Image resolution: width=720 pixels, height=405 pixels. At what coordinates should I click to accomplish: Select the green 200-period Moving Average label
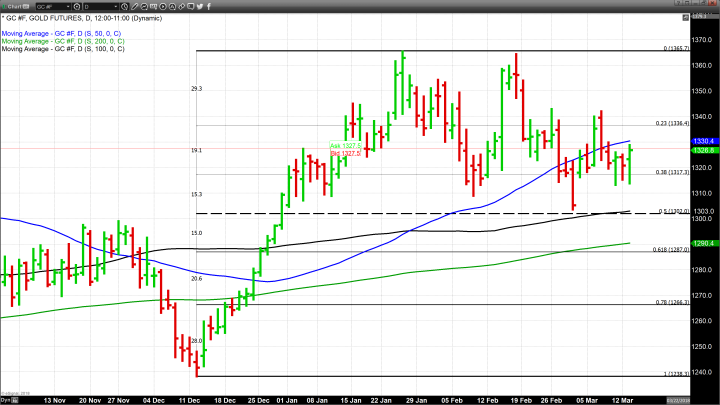64,41
